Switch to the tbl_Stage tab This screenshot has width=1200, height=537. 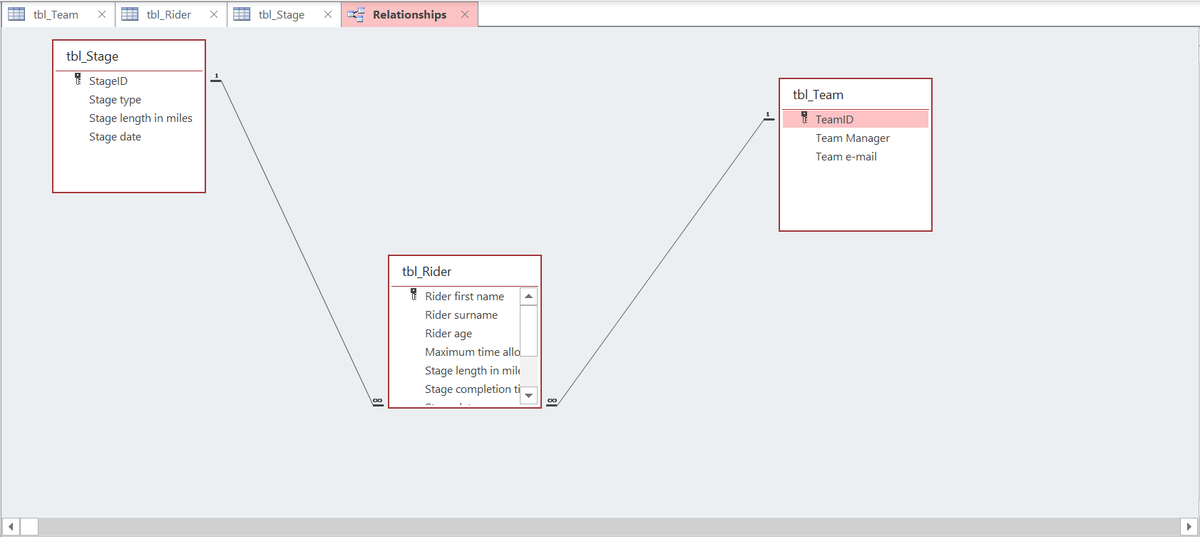283,15
